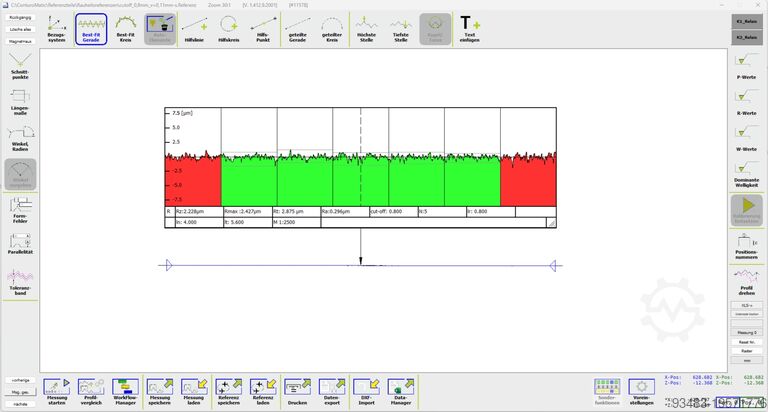768x412 pixels.
Task: Open the Bezugssystem tool
Action: (58, 28)
